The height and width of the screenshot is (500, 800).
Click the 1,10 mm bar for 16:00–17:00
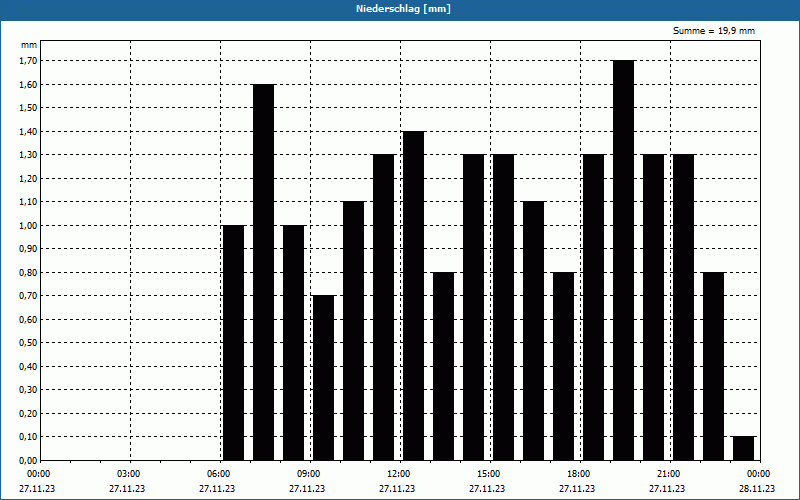534,331
